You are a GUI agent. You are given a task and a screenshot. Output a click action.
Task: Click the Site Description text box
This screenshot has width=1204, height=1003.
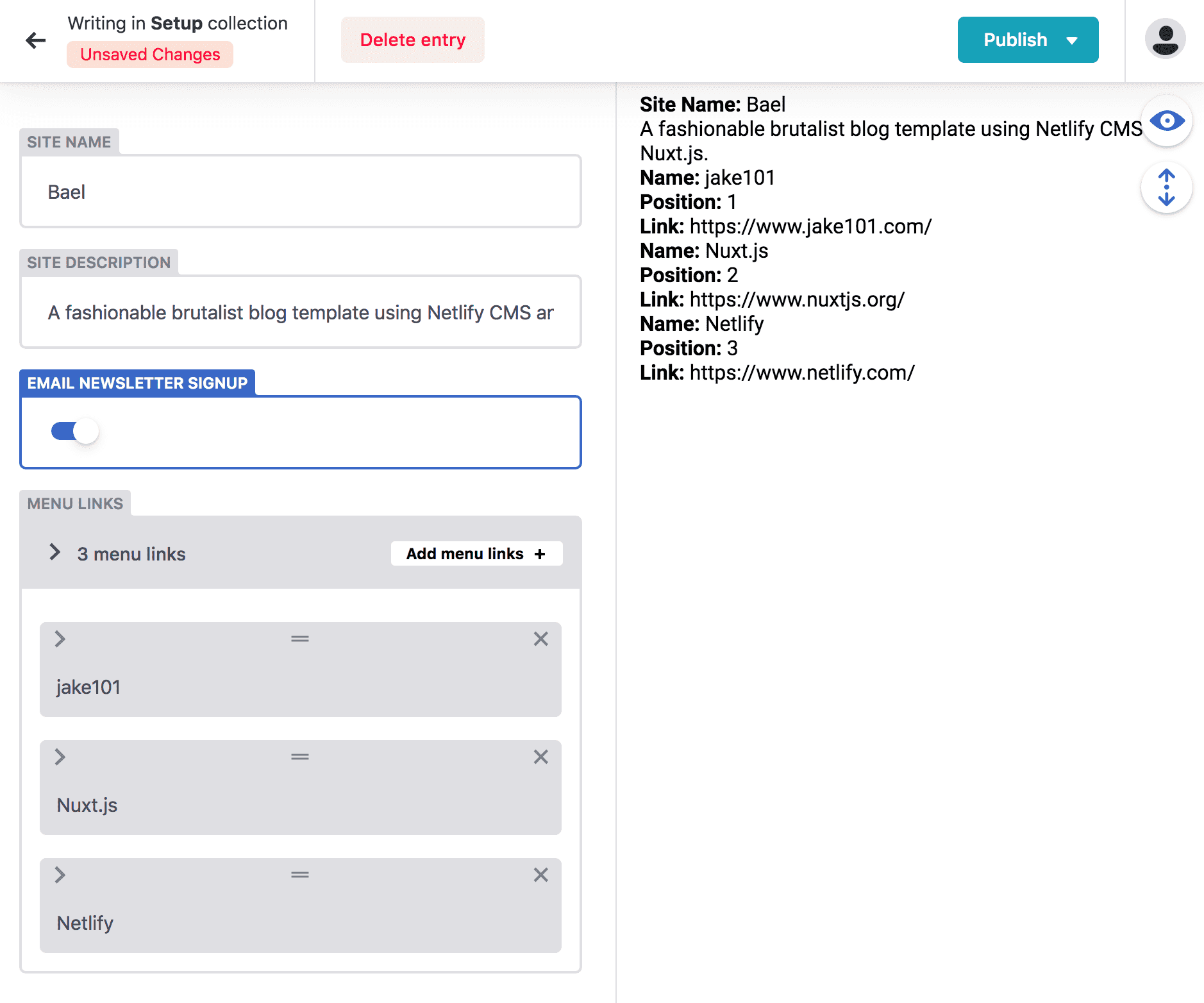(x=300, y=312)
